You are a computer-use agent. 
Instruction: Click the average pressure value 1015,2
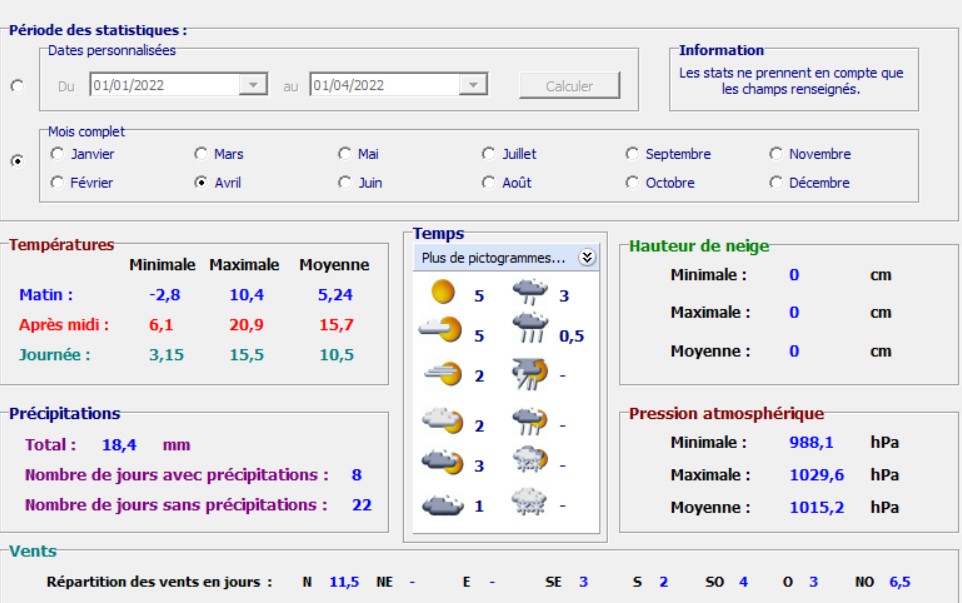click(817, 507)
